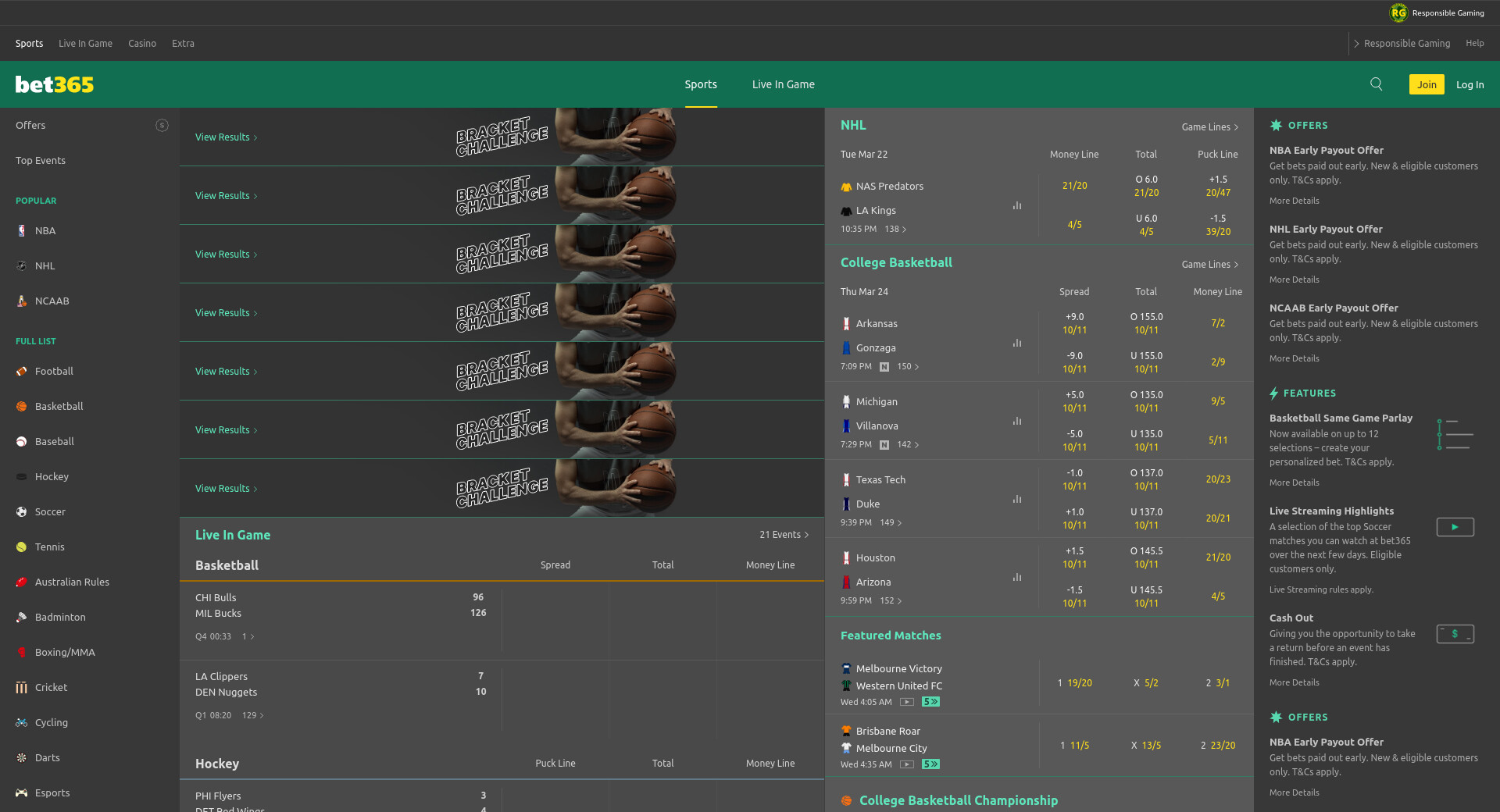Switch to the Live In Game header tab
The image size is (1500, 812).
[783, 84]
